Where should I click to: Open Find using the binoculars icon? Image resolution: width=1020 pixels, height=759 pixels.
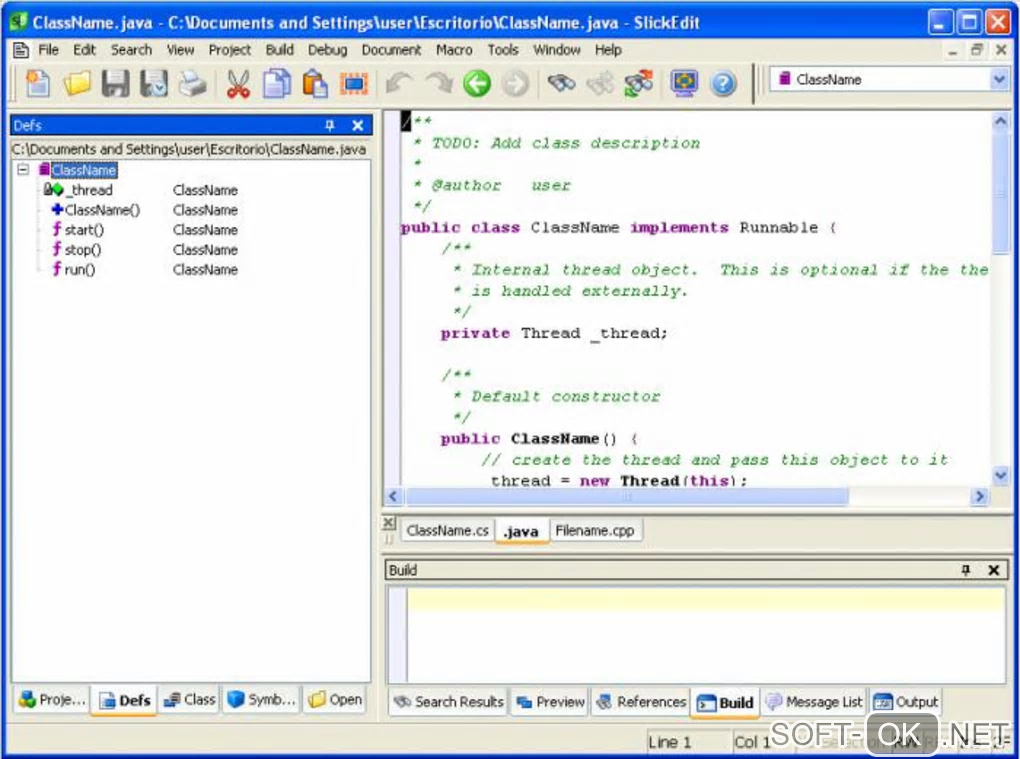coord(562,84)
